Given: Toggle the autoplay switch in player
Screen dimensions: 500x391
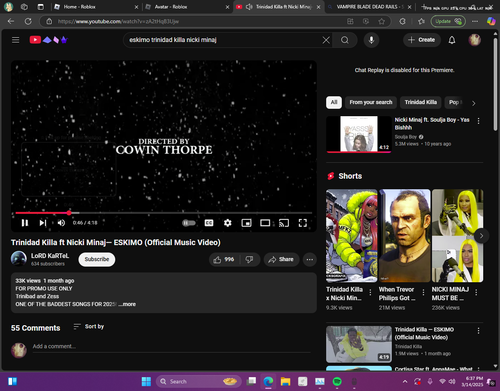Looking at the screenshot, I should (x=189, y=223).
